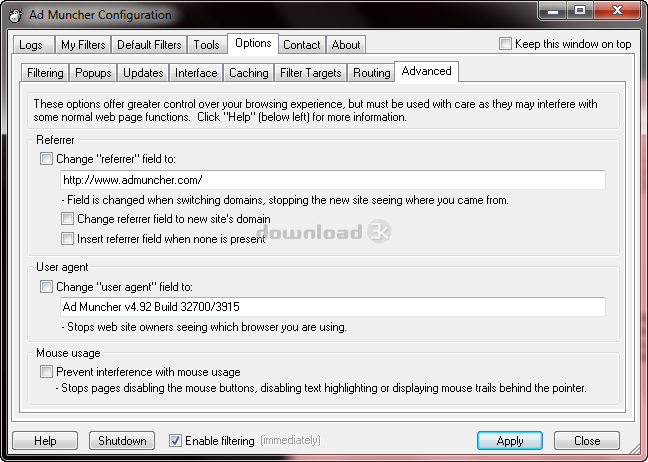Click the Shutdown button
This screenshot has height=462, width=648.
pos(122,441)
